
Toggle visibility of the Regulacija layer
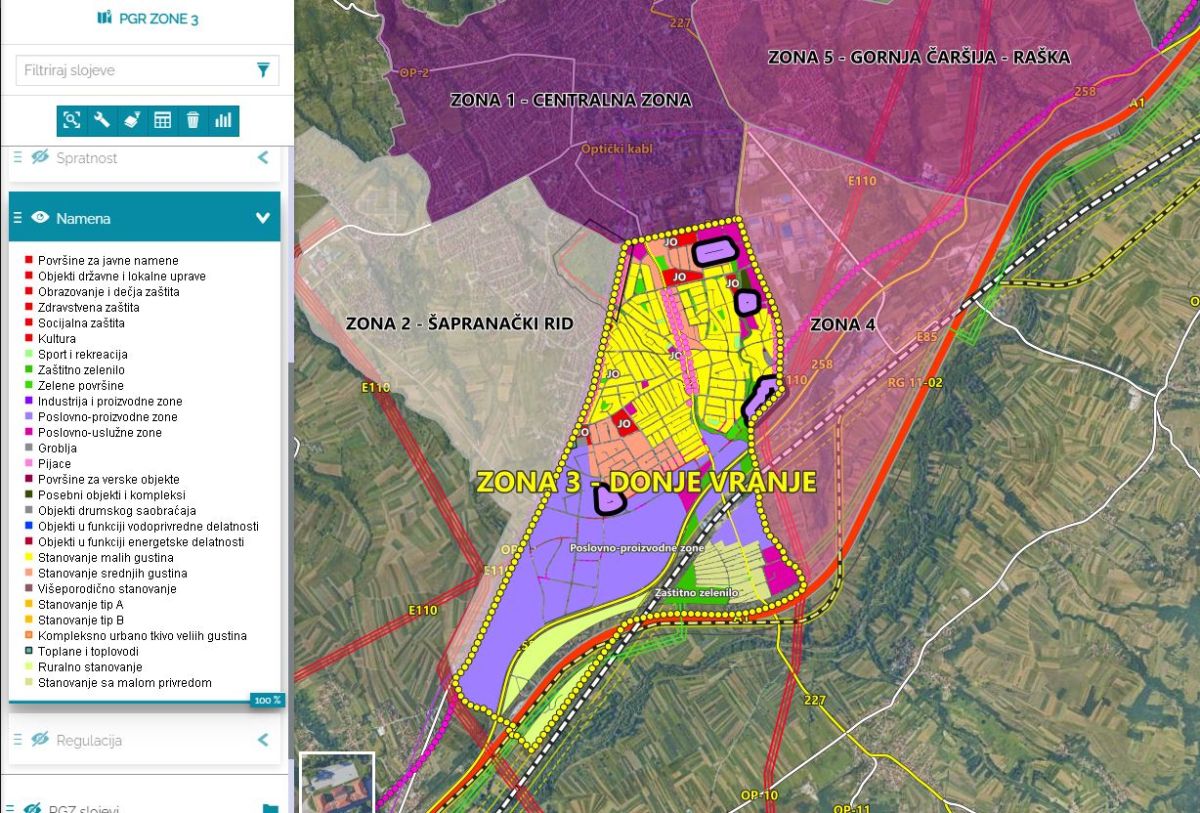click(40, 740)
